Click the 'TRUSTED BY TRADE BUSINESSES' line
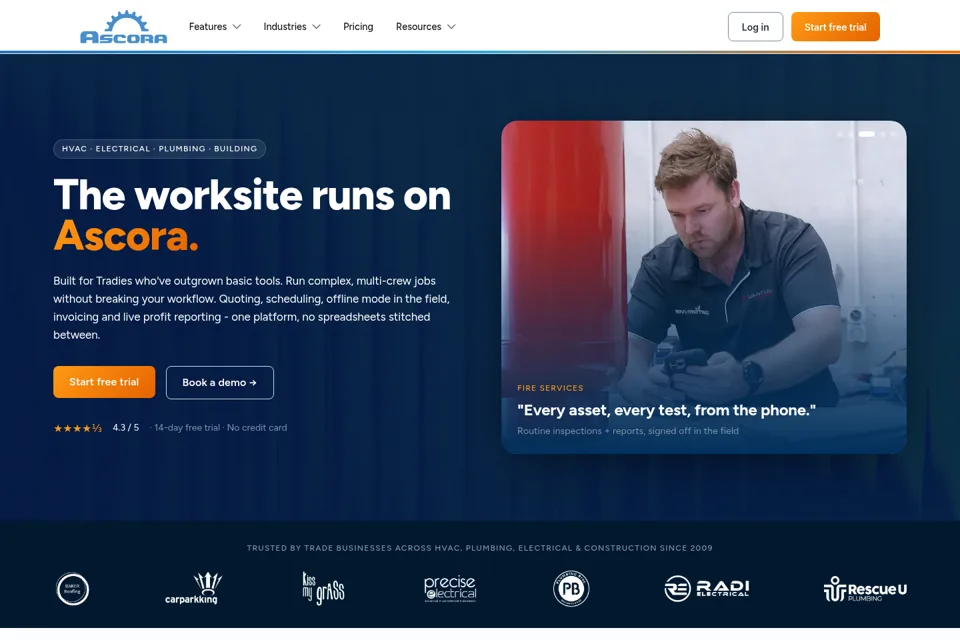This screenshot has height=640, width=960. 479,548
